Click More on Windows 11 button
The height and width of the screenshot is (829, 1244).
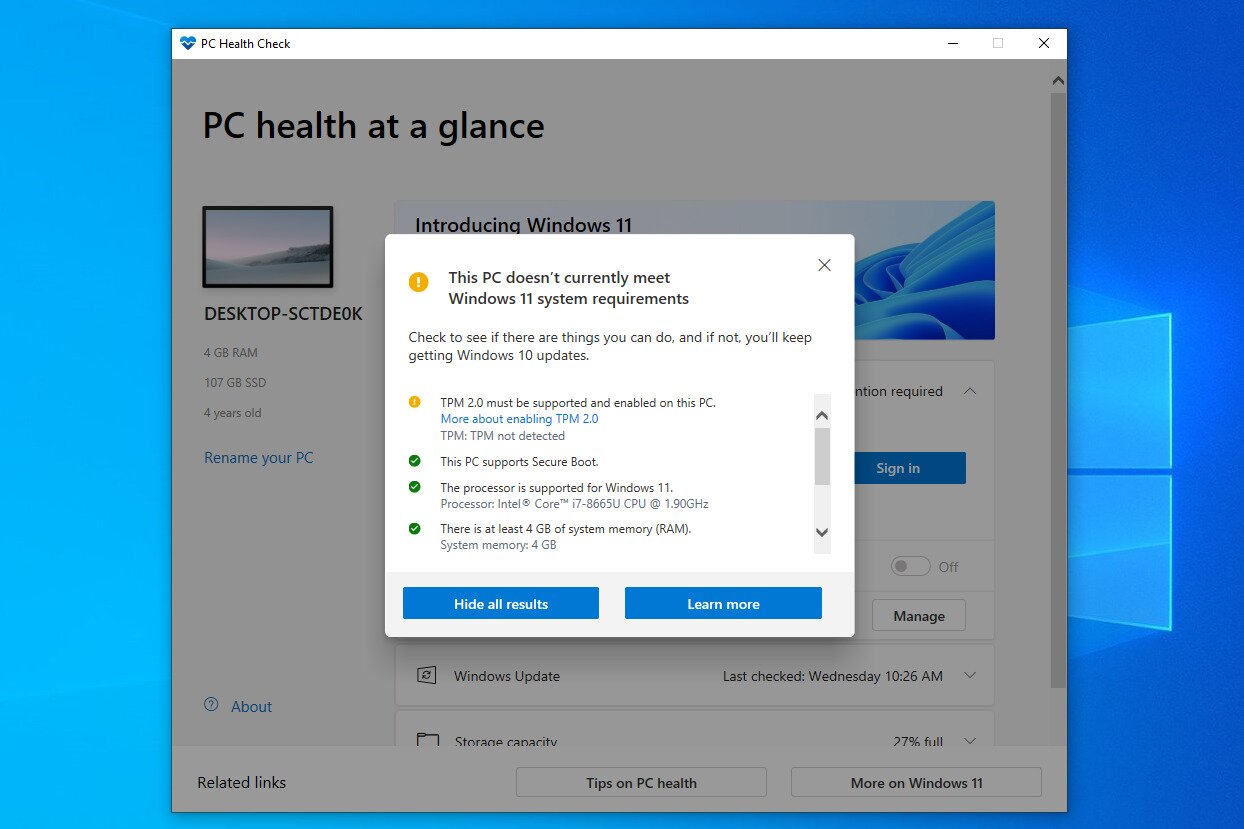pyautogui.click(x=916, y=783)
